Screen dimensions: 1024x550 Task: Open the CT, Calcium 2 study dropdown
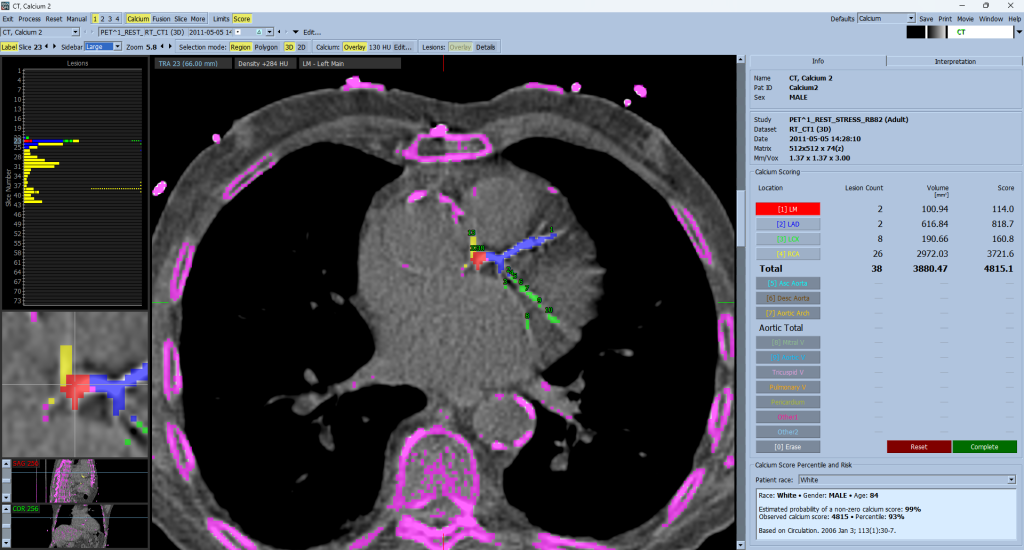point(75,32)
